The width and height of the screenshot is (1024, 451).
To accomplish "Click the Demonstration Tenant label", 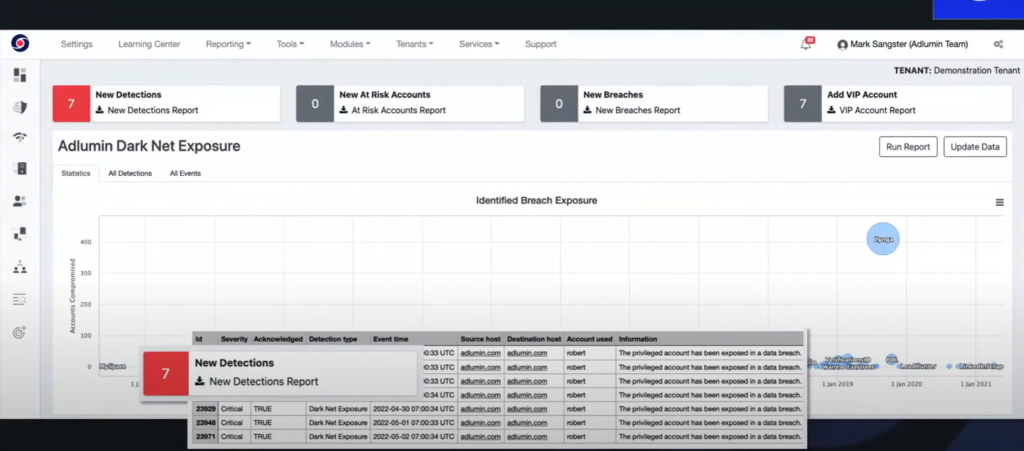I will tap(976, 70).
